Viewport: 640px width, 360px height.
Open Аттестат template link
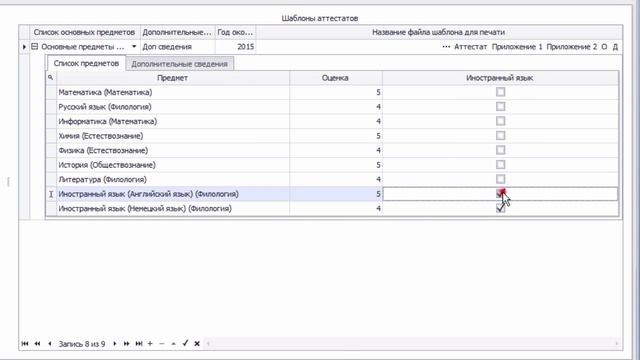(471, 47)
